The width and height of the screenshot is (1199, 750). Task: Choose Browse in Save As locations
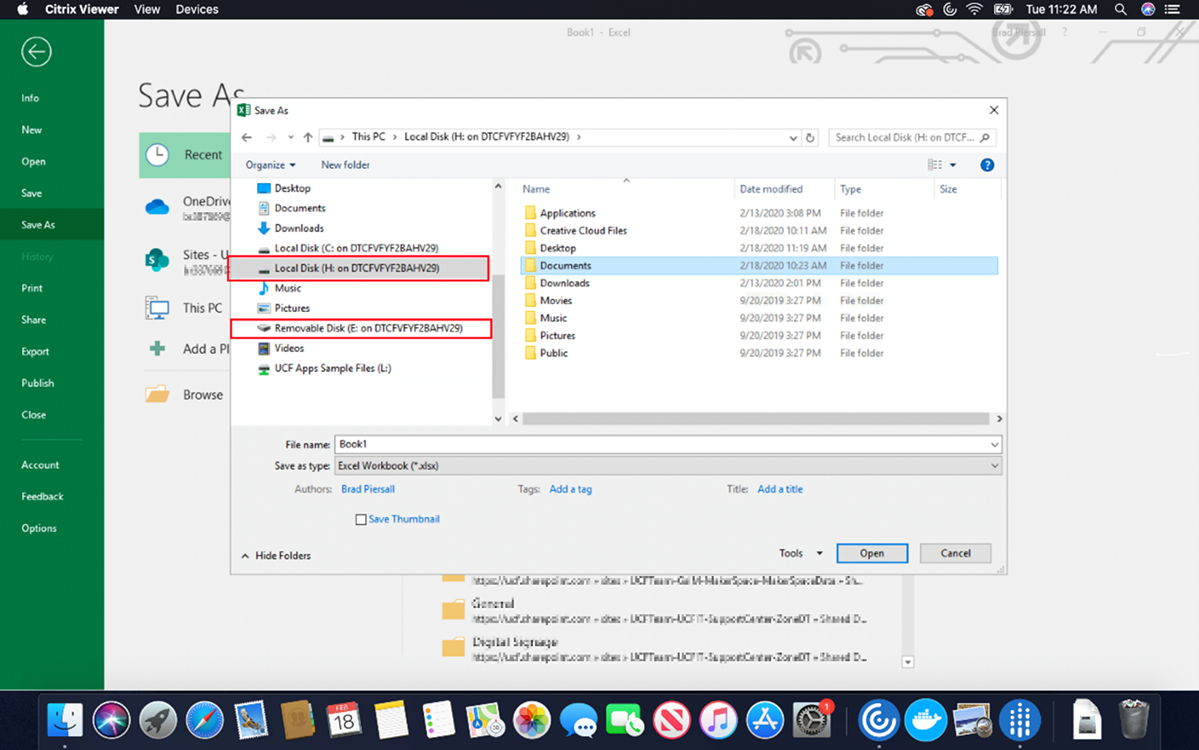click(184, 394)
